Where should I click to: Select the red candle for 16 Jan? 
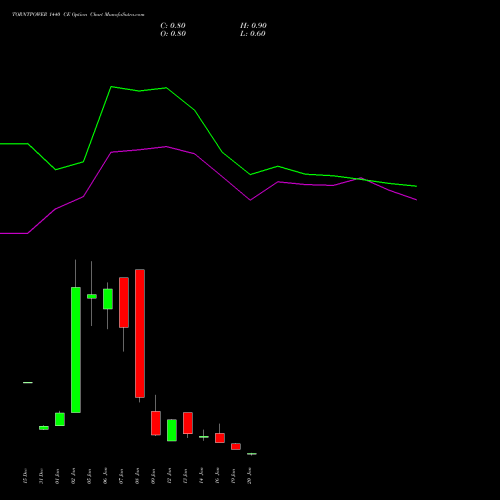pos(220,438)
